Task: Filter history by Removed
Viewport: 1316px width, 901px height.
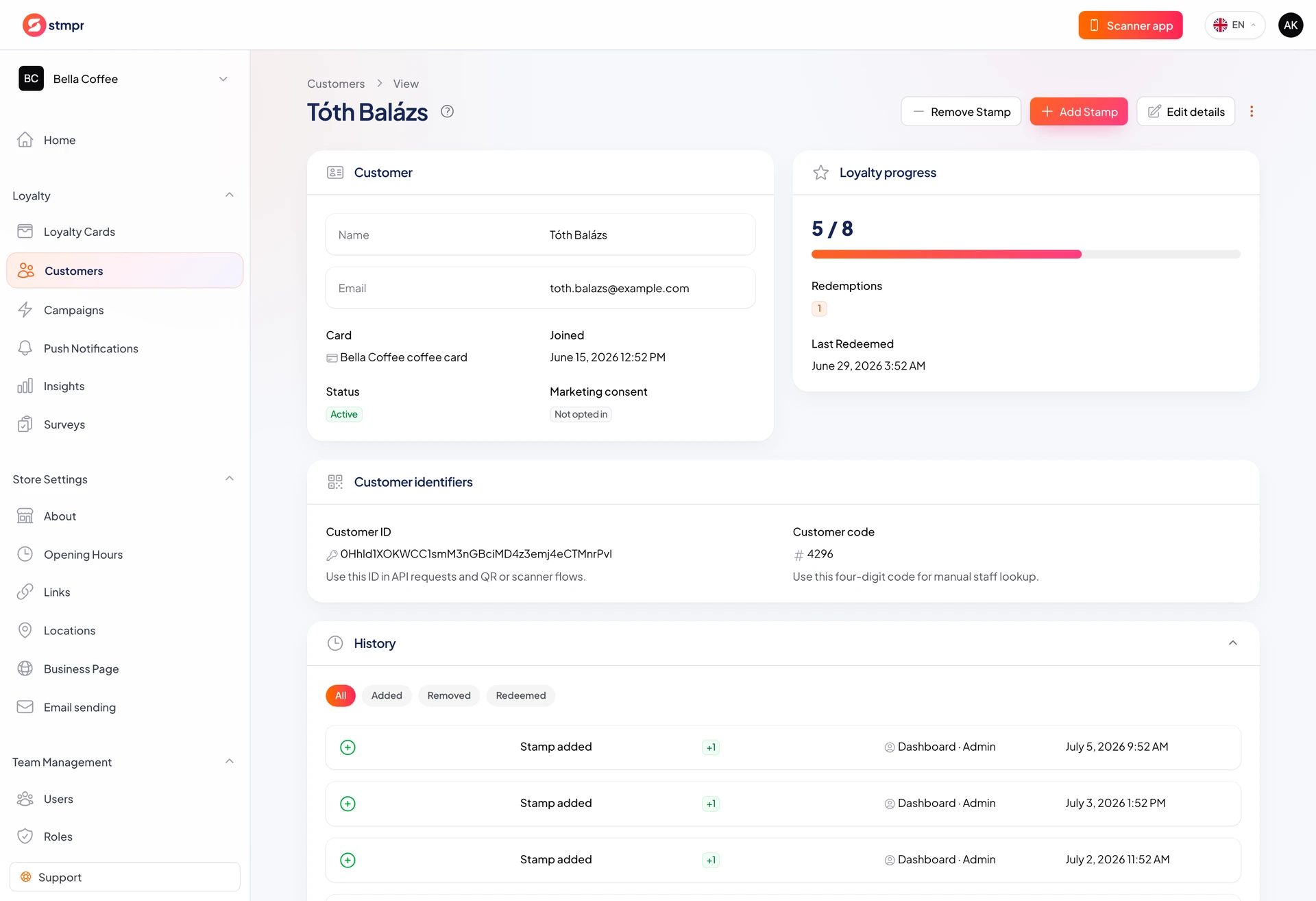Action: coord(449,695)
